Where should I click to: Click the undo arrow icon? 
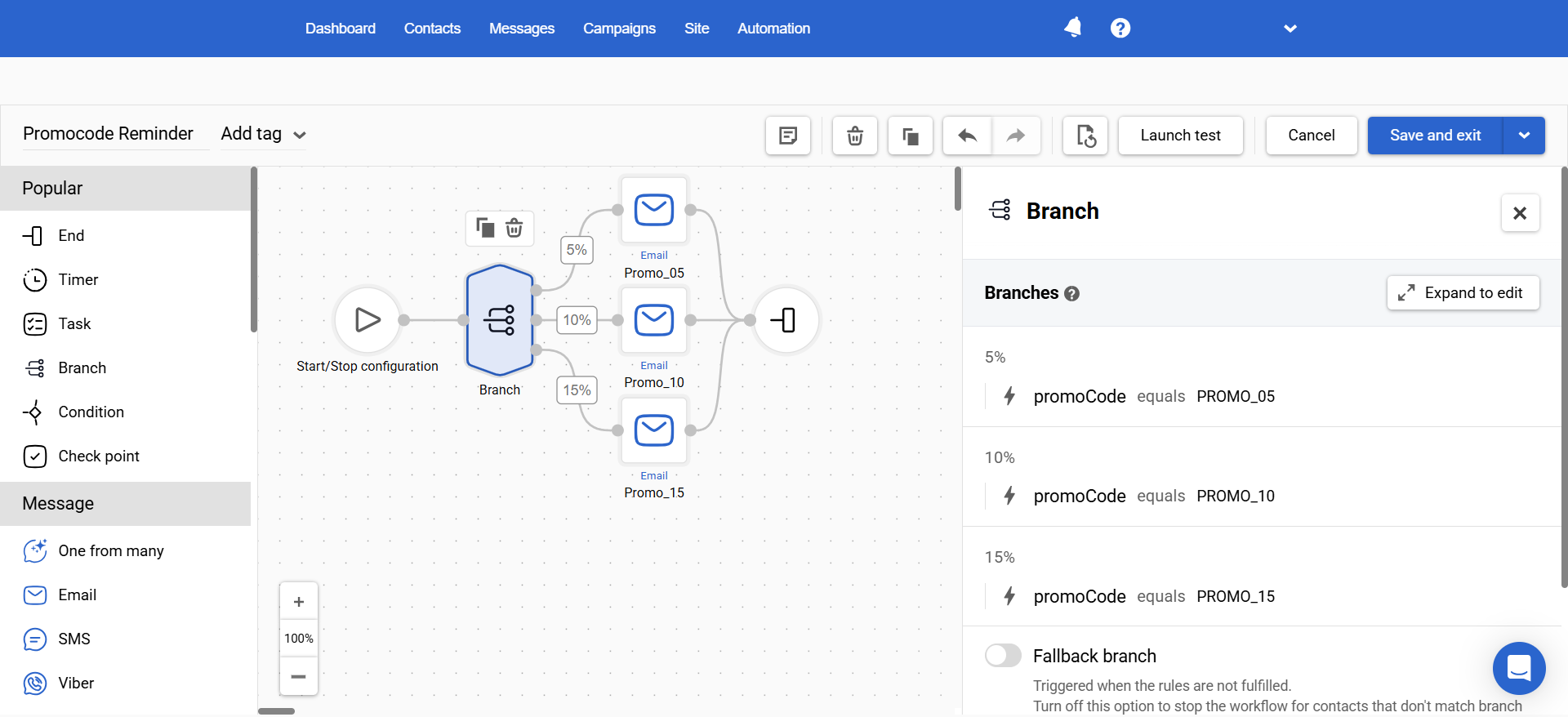[x=968, y=136]
